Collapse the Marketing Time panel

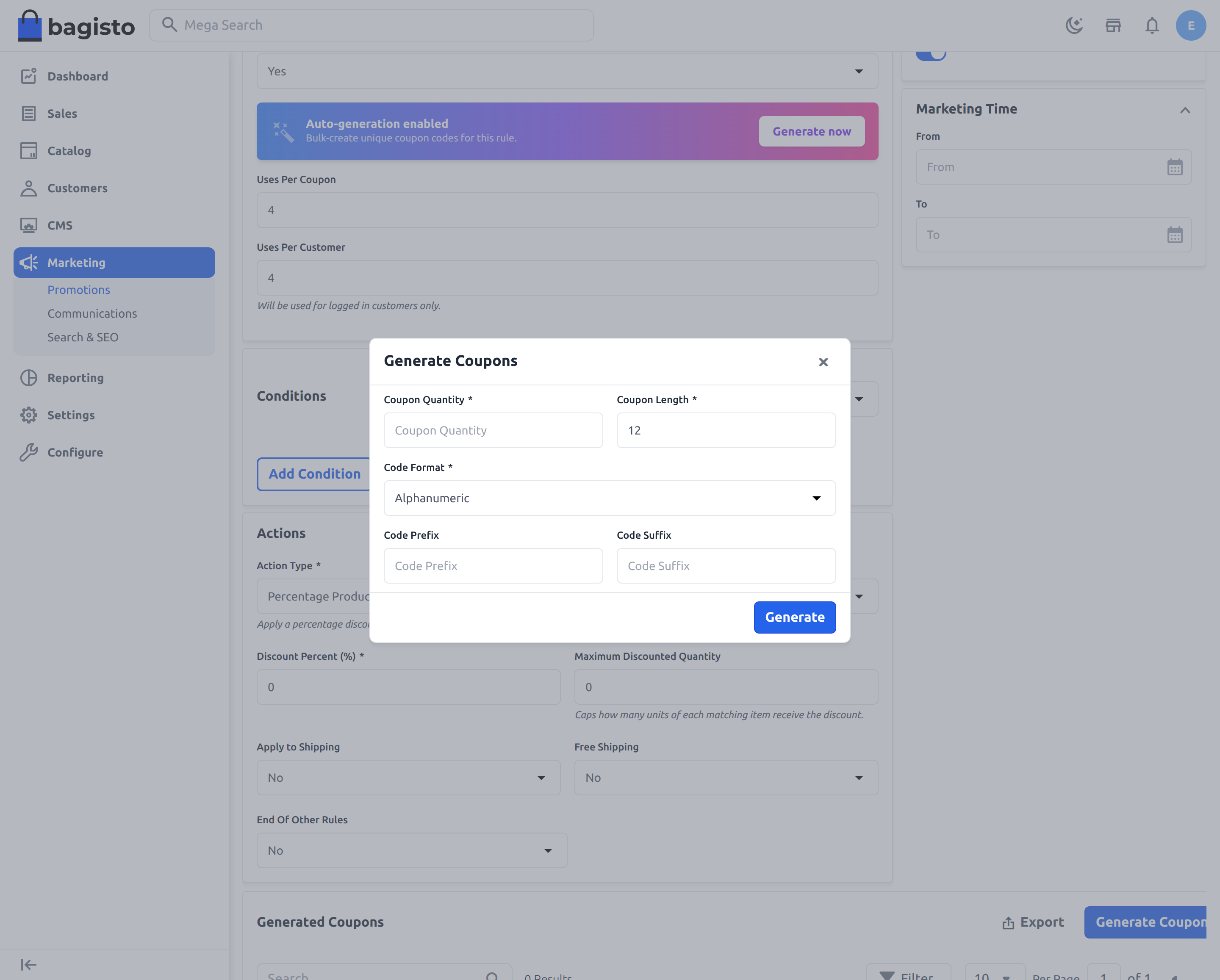(x=1185, y=110)
